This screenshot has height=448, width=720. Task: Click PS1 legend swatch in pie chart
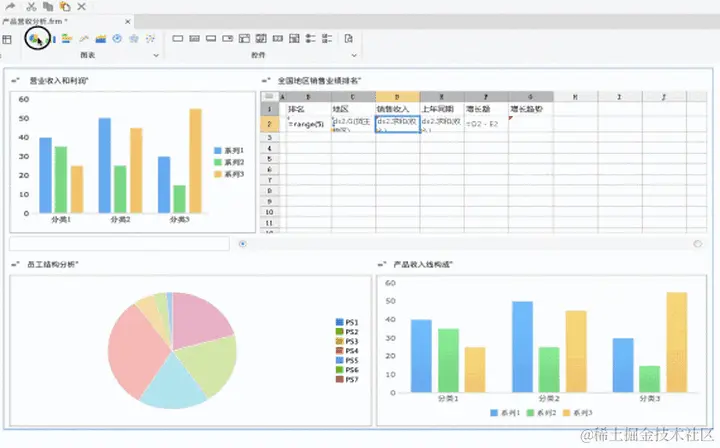pyautogui.click(x=339, y=322)
